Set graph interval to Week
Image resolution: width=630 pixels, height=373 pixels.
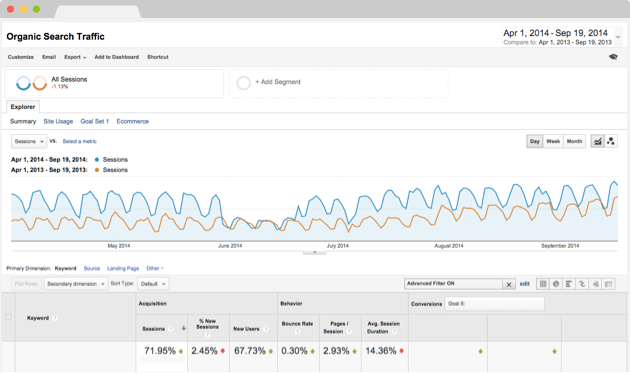pos(553,141)
